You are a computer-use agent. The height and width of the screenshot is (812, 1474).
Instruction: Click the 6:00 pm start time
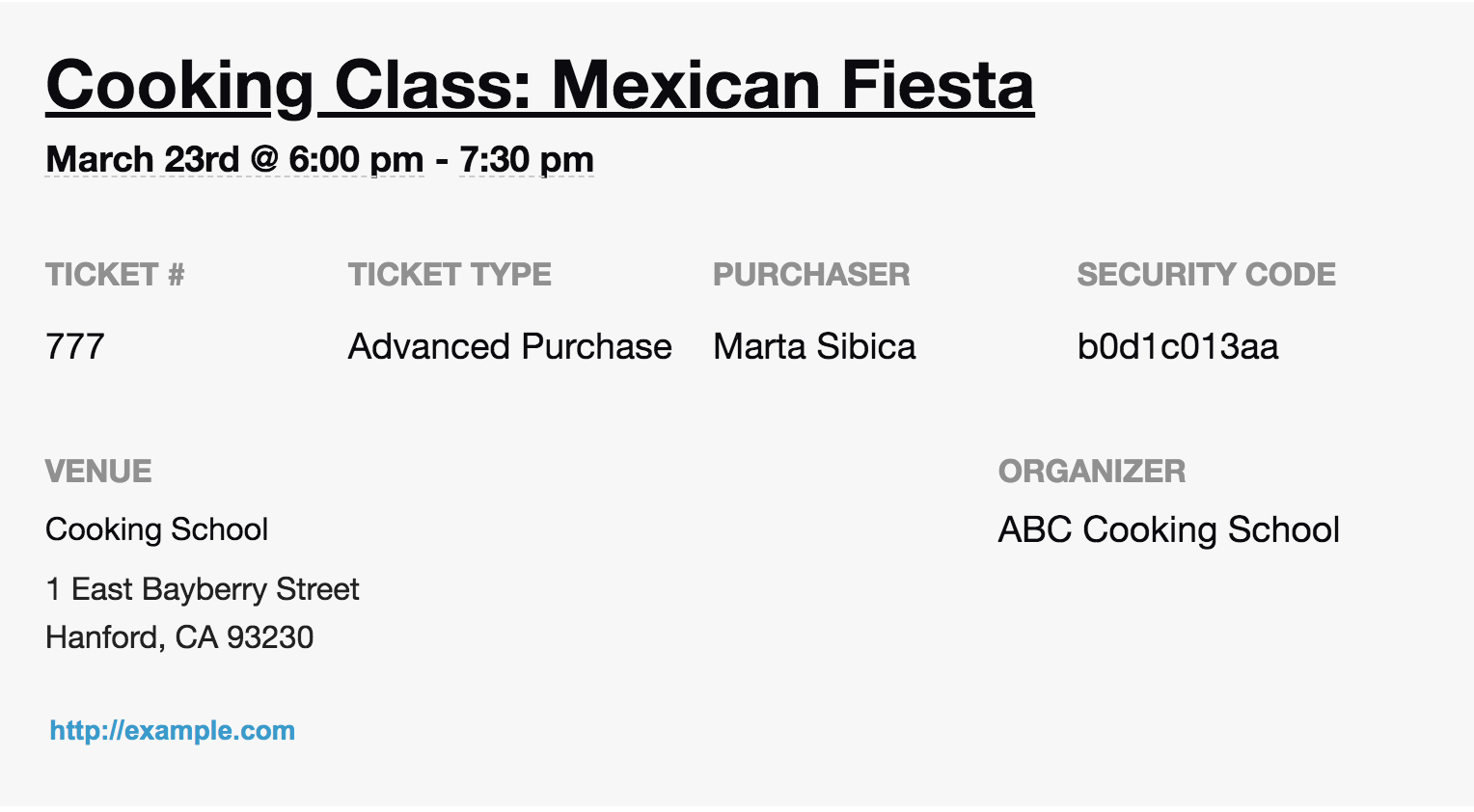(x=356, y=159)
